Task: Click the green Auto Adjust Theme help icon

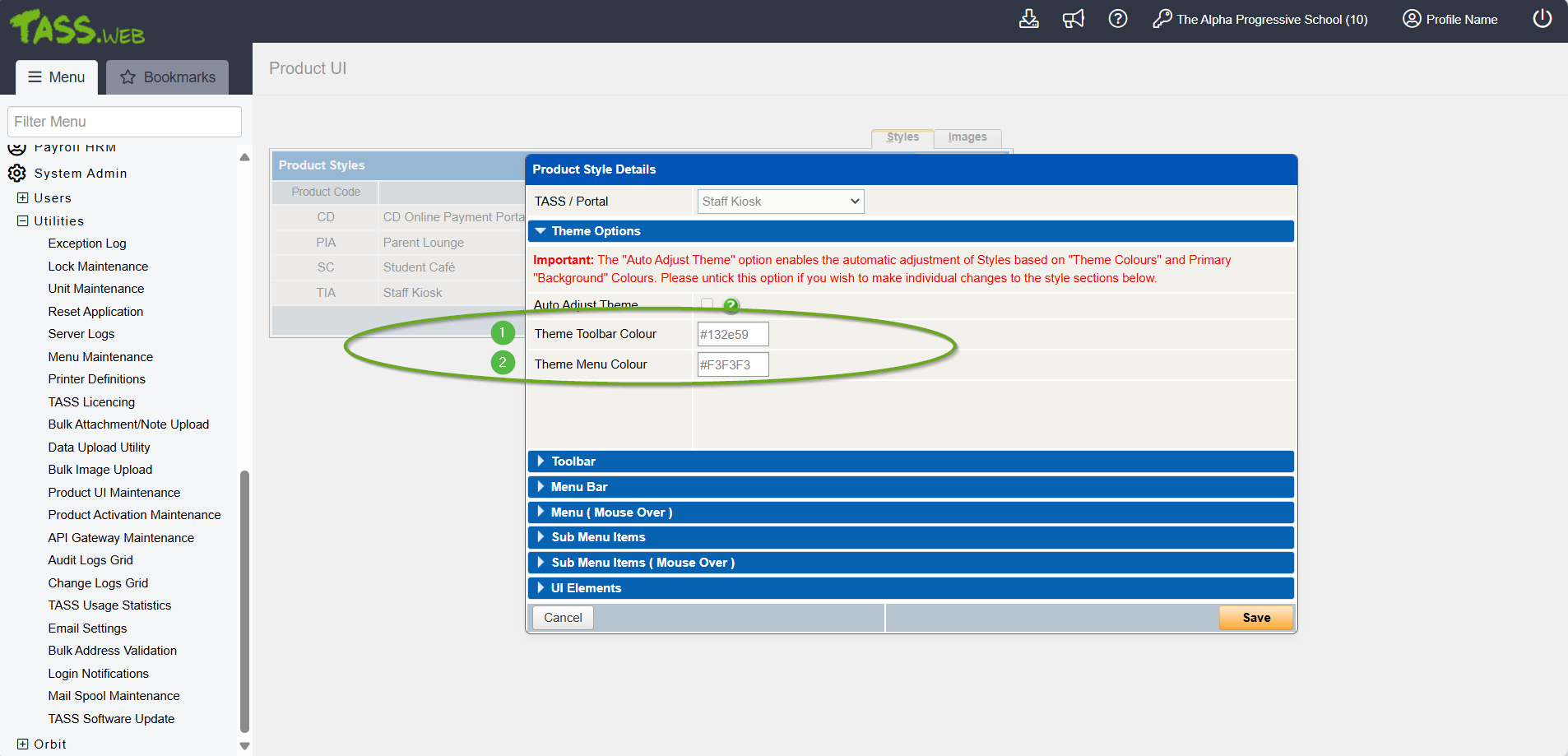Action: coord(731,305)
